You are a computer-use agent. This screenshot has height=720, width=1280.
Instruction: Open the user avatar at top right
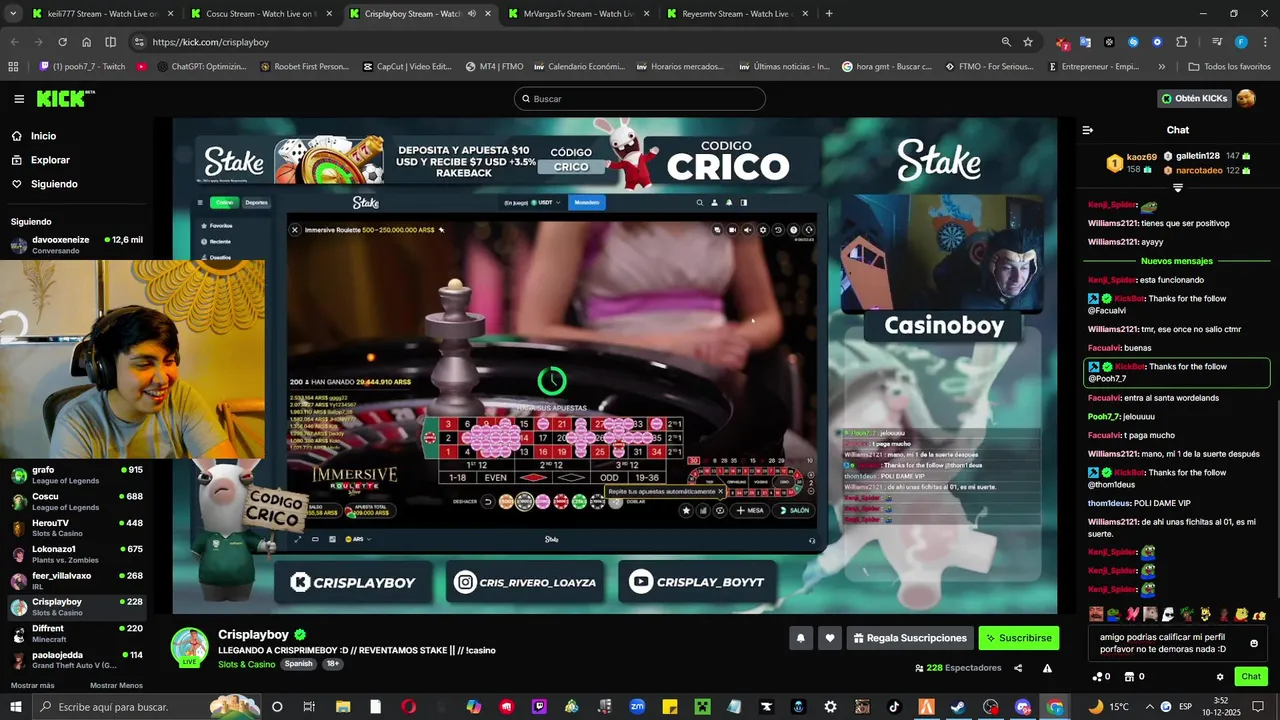tap(1246, 98)
